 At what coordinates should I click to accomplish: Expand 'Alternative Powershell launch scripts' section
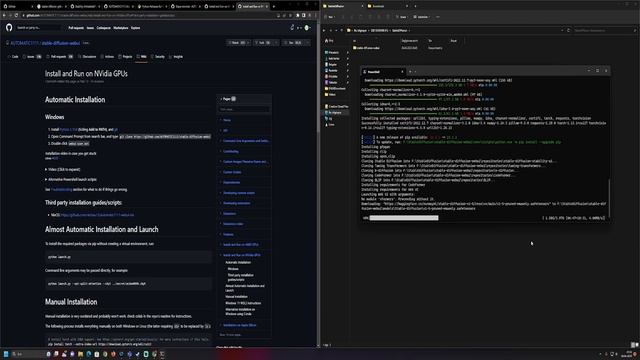pos(71,180)
